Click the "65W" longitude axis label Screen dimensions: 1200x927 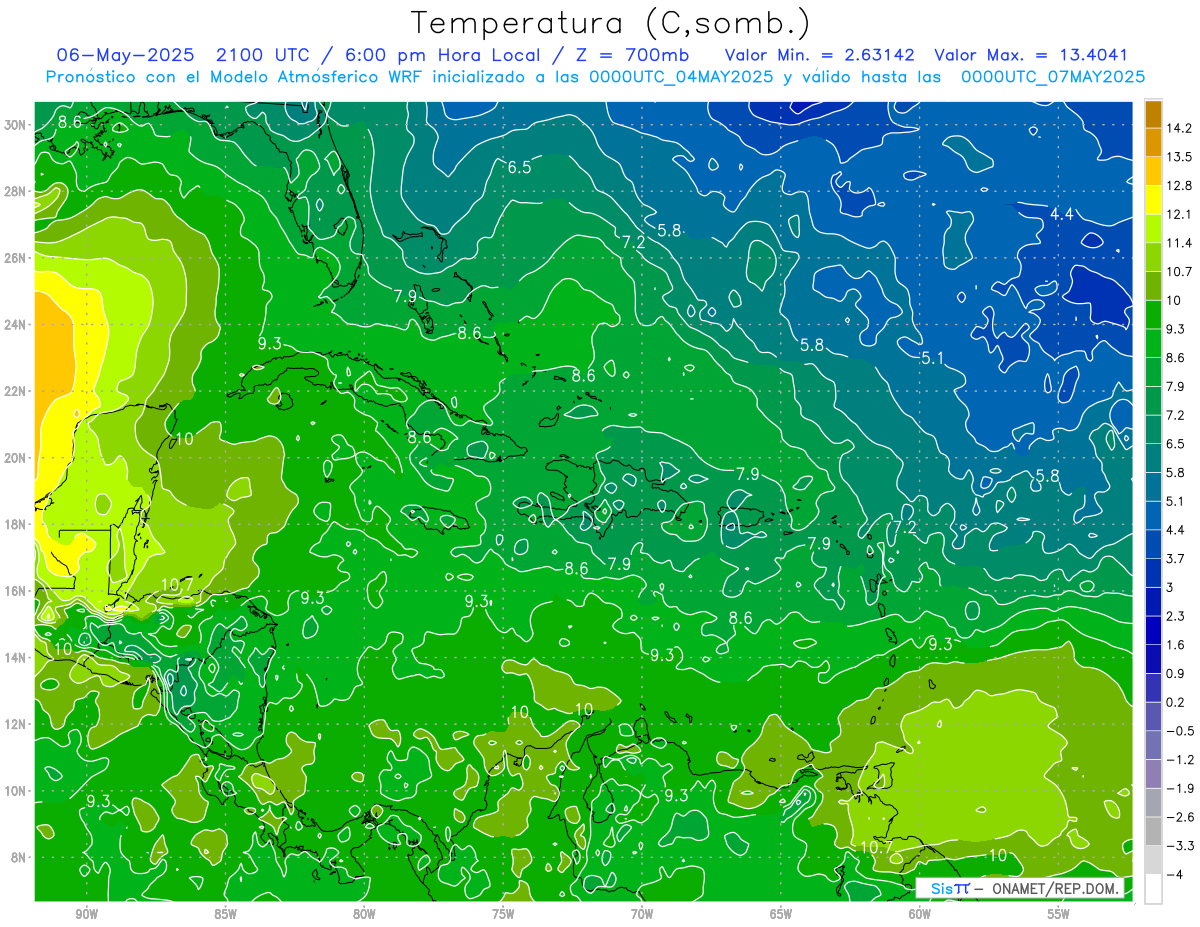pos(781,914)
